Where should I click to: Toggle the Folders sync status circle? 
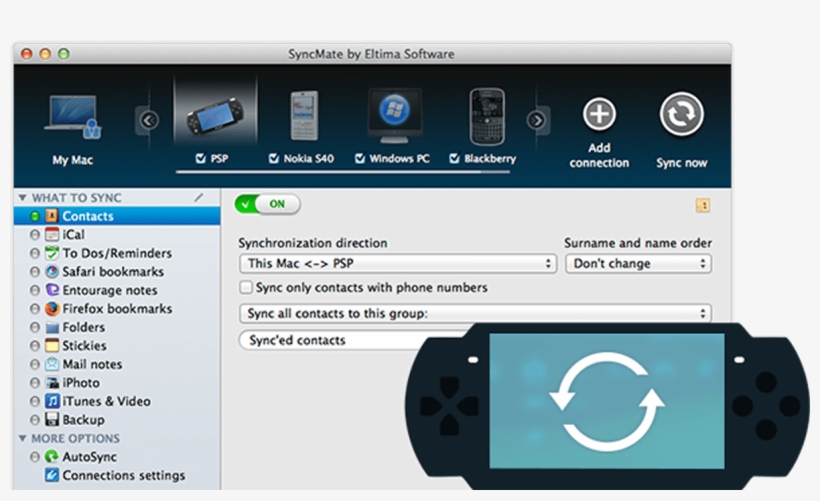click(x=35, y=327)
